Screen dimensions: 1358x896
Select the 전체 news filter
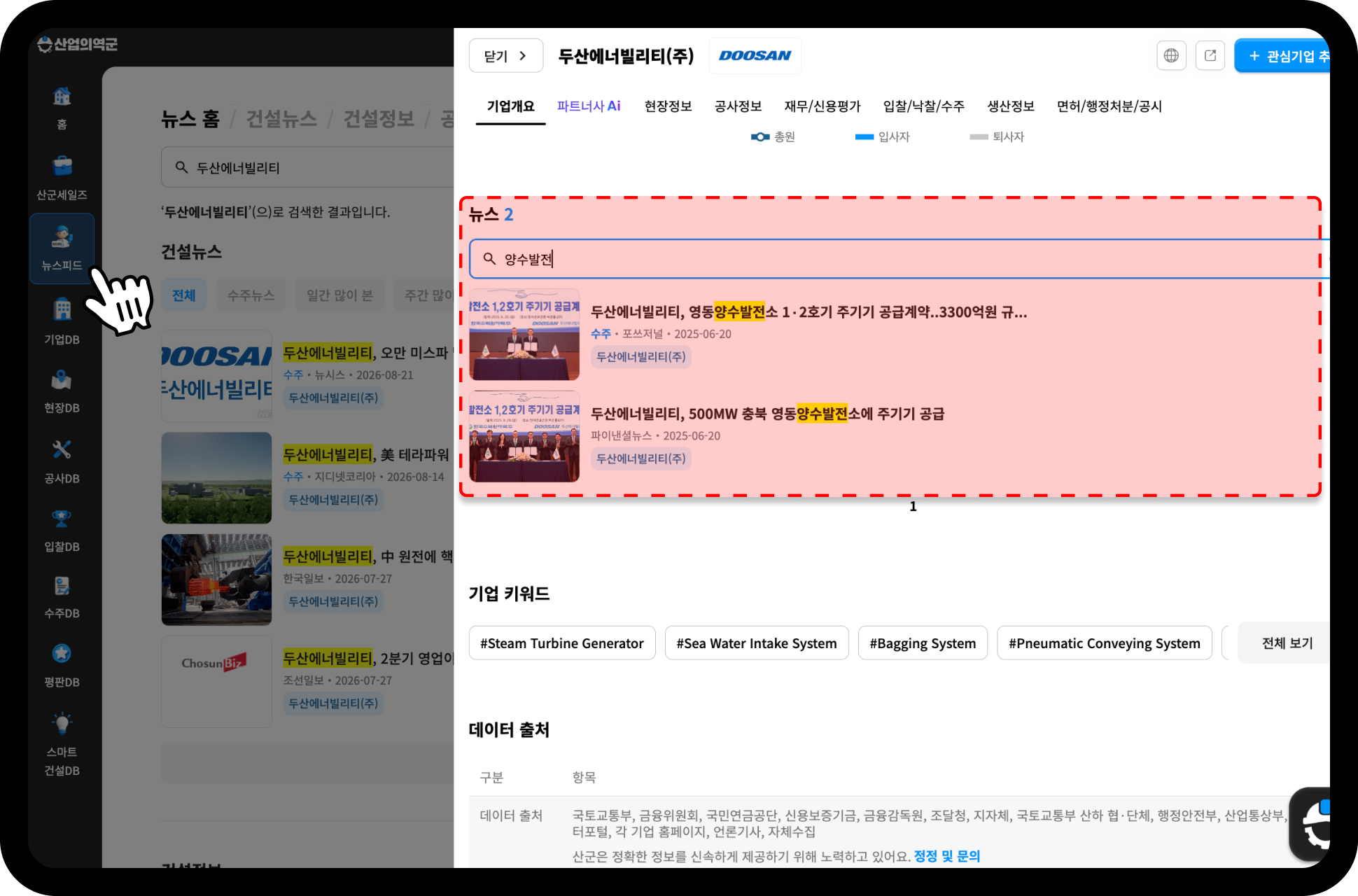[x=184, y=295]
